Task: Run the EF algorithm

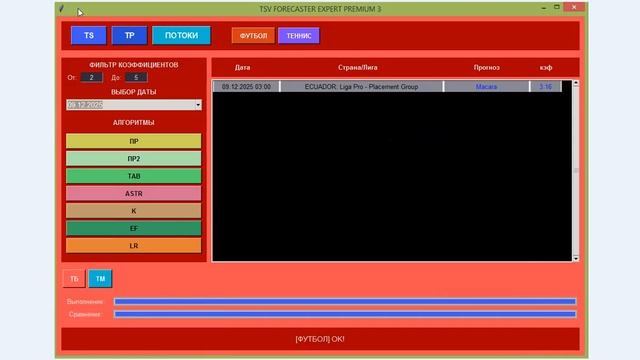Action: click(x=133, y=229)
